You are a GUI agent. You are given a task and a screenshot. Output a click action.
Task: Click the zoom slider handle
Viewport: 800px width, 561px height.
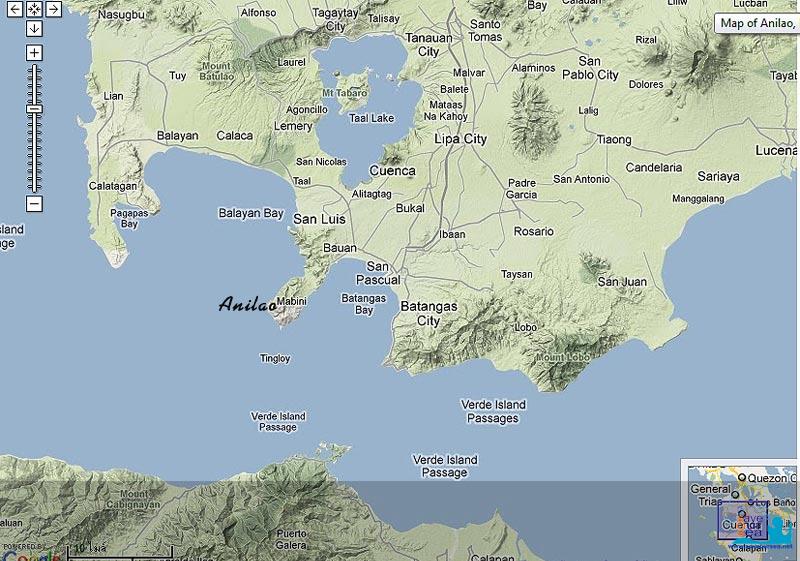click(34, 108)
